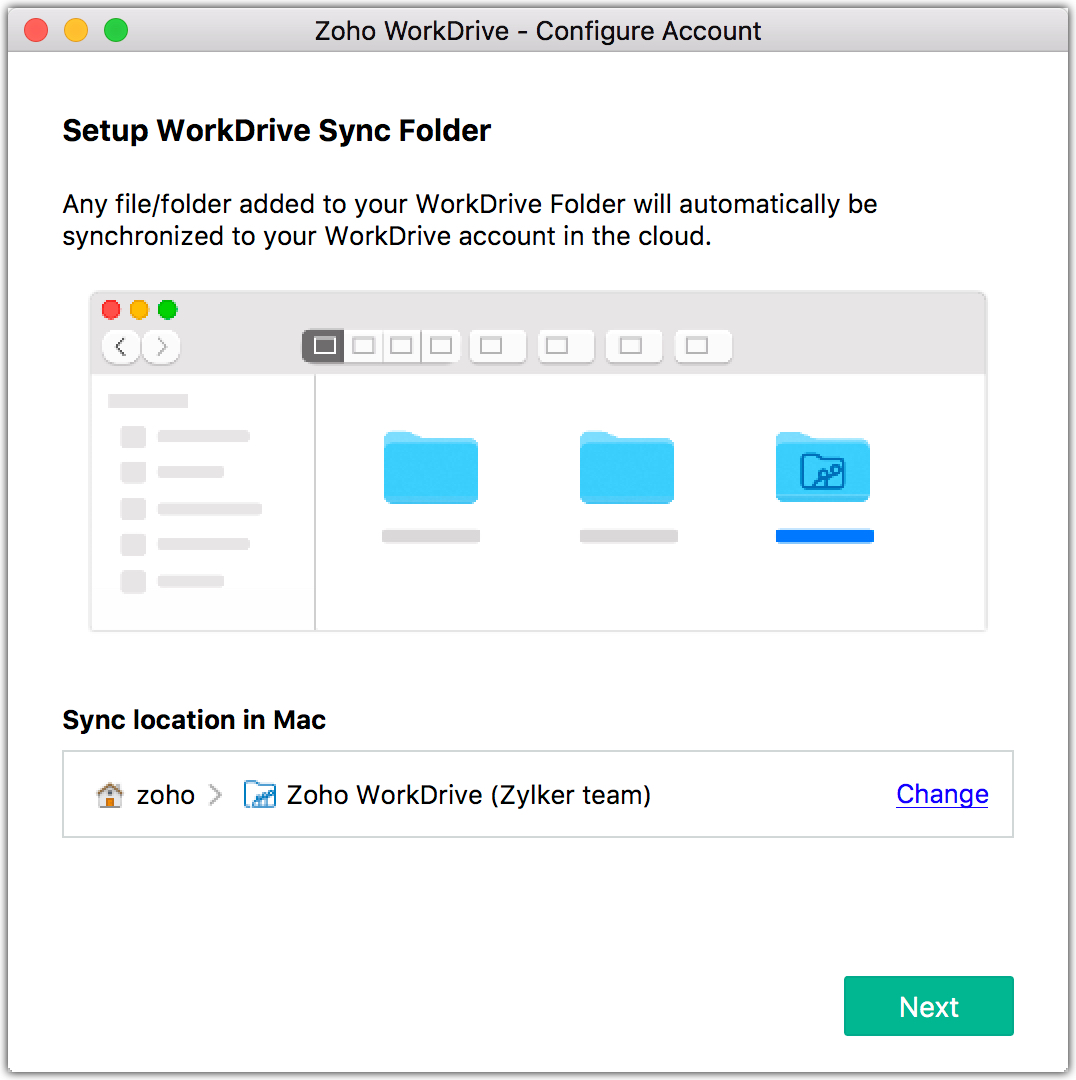This screenshot has width=1076, height=1080.
Task: Click the Next button
Action: (x=928, y=1006)
